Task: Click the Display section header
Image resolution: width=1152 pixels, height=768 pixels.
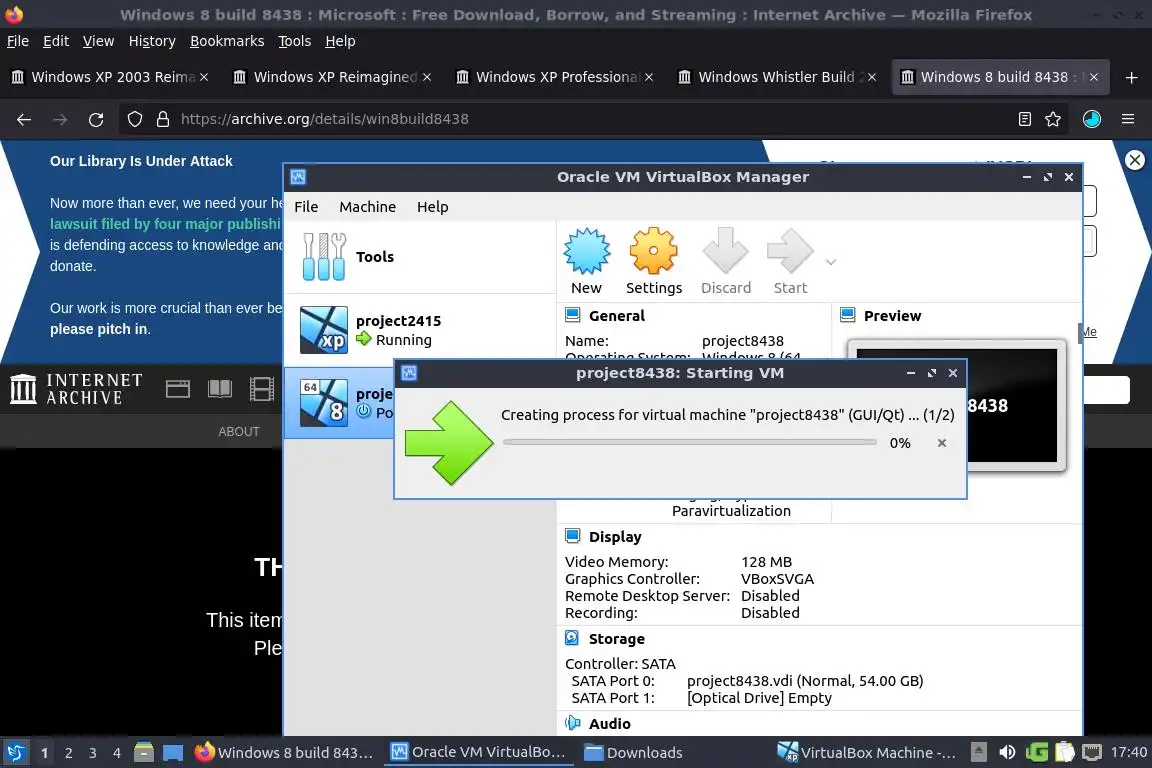Action: click(615, 537)
